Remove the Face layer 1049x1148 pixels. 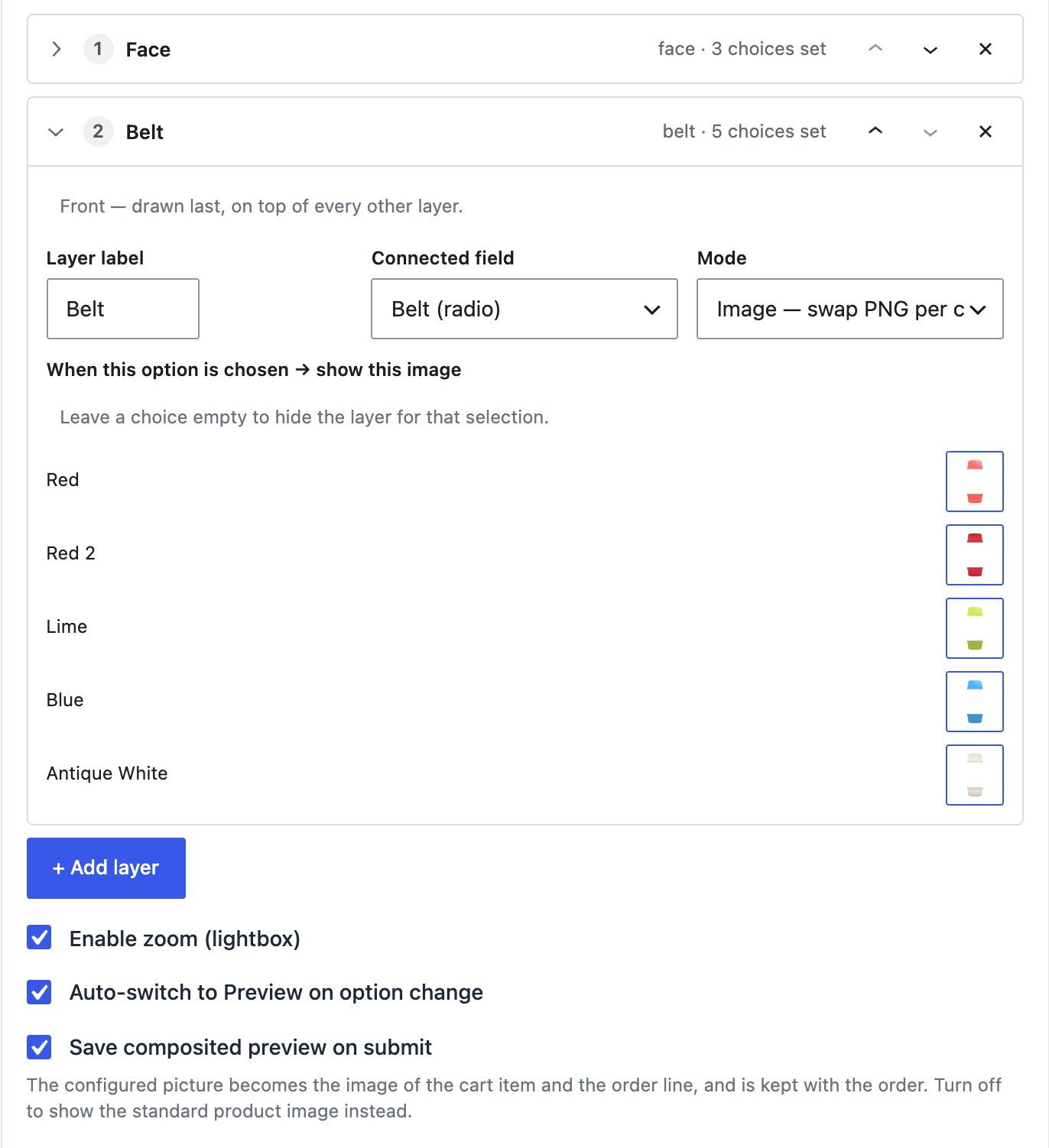(986, 49)
